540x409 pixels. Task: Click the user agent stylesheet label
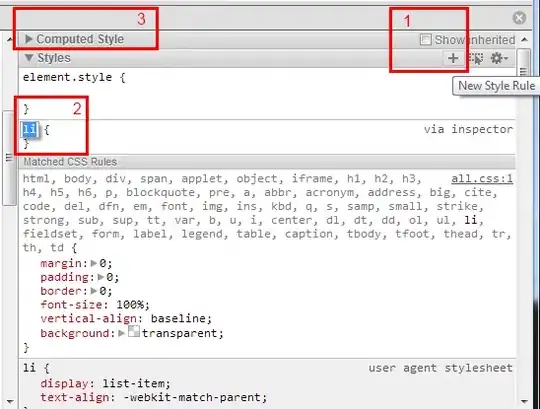pyautogui.click(x=440, y=368)
